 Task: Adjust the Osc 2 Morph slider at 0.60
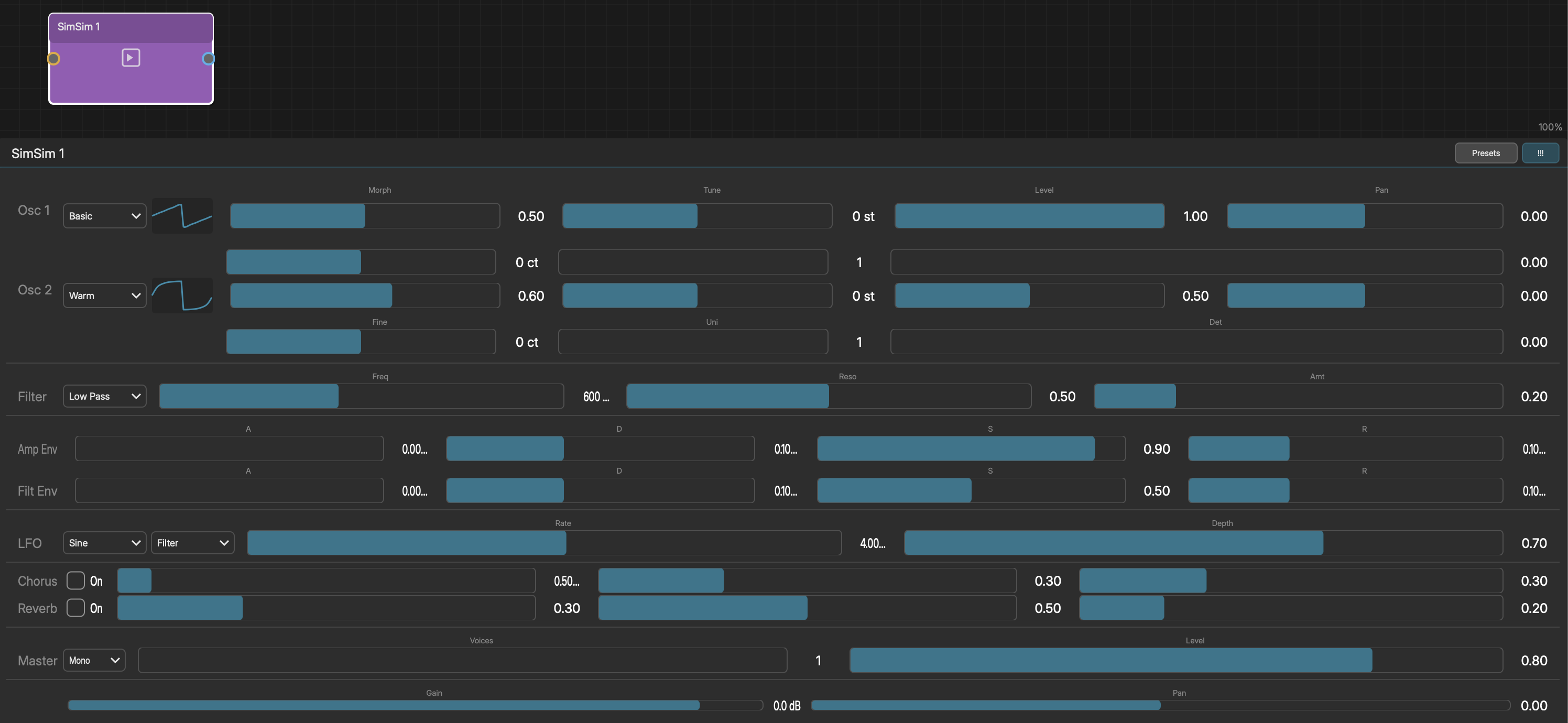[x=365, y=296]
